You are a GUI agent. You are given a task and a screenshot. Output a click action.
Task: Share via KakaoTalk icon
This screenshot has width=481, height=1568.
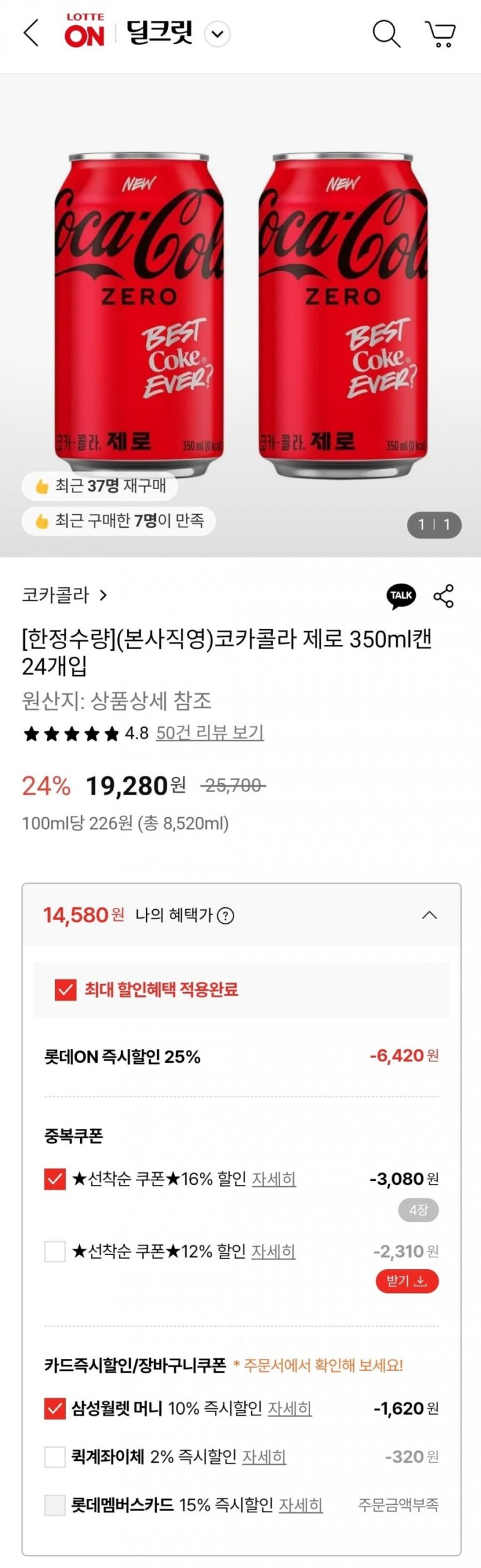[401, 596]
